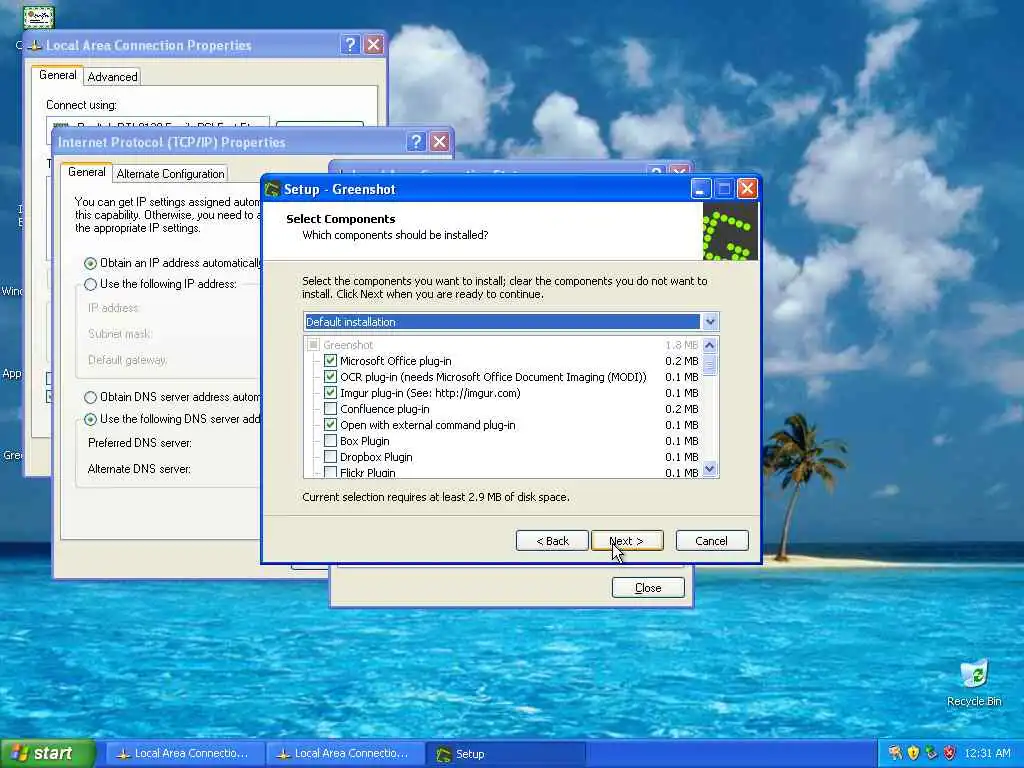
Task: Uncheck Microsoft Office plug-in
Action: coord(330,360)
